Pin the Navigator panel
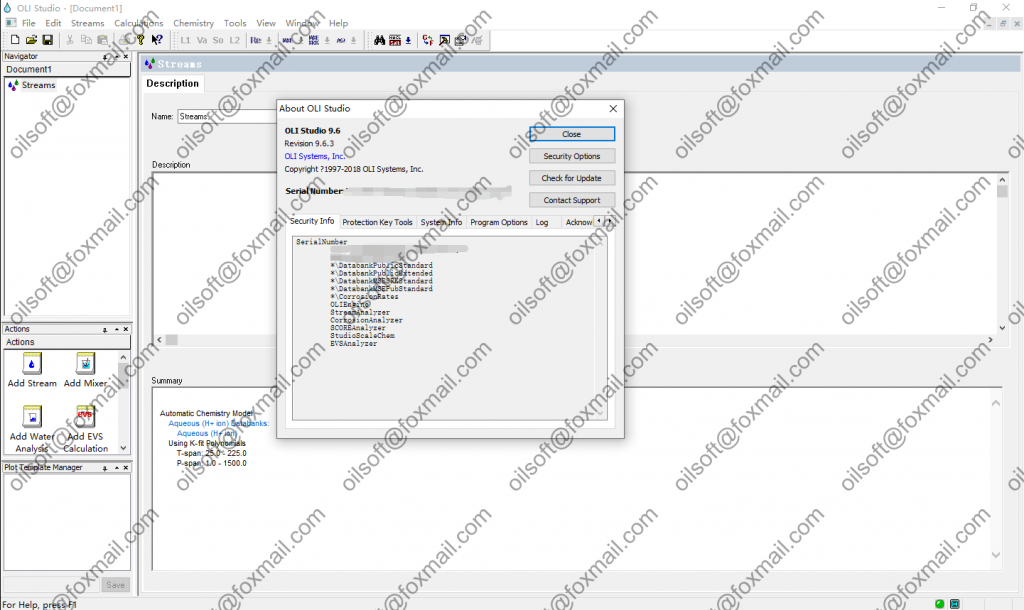Viewport: 1024px width, 610px height. pyautogui.click(x=105, y=57)
